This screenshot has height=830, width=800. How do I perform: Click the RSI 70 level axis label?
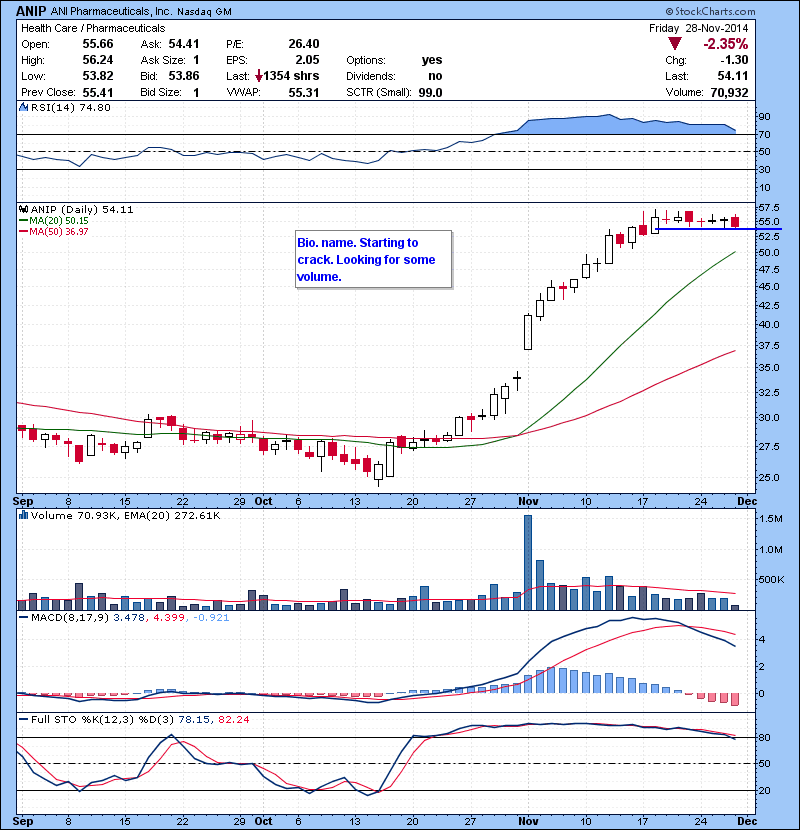(764, 134)
